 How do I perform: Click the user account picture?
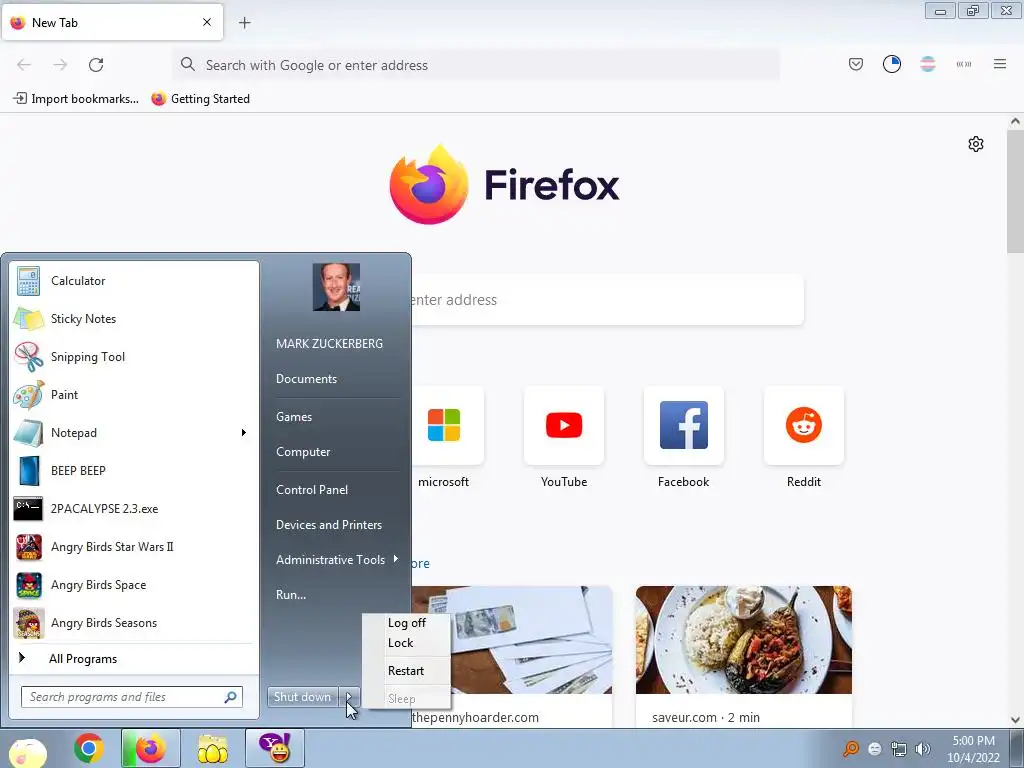336,287
